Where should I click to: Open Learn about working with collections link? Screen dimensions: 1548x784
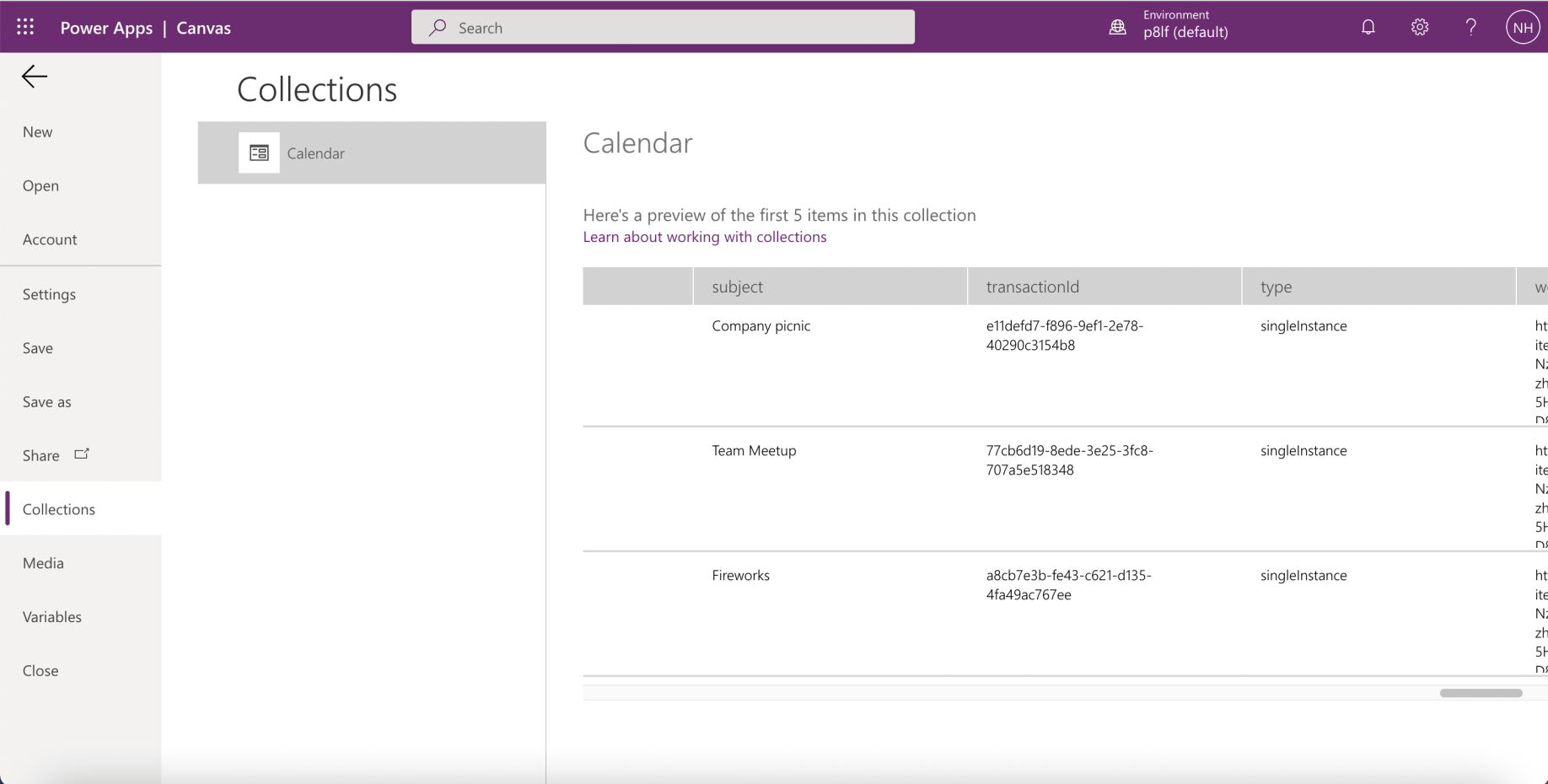tap(705, 237)
